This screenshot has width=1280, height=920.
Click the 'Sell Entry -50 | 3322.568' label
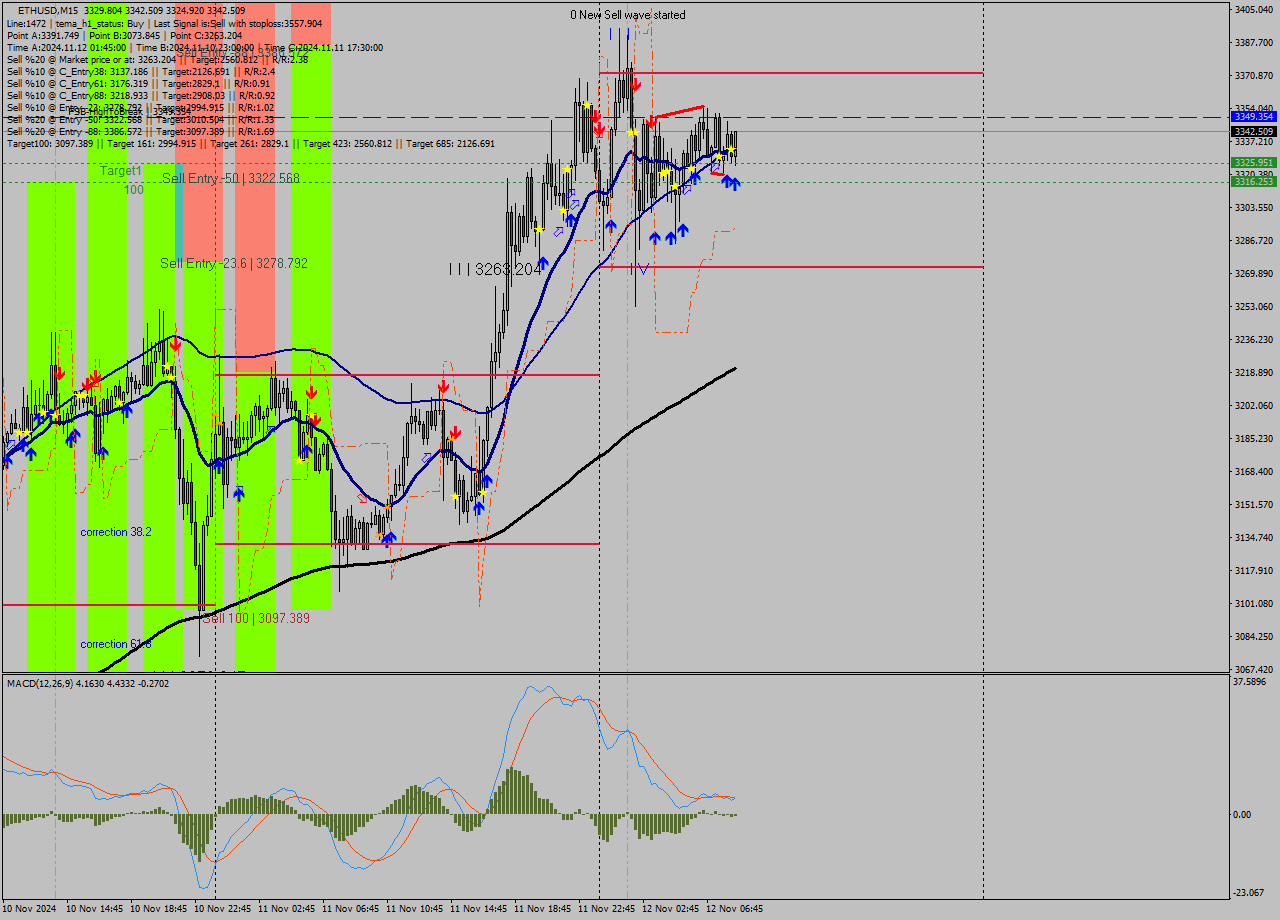(231, 178)
